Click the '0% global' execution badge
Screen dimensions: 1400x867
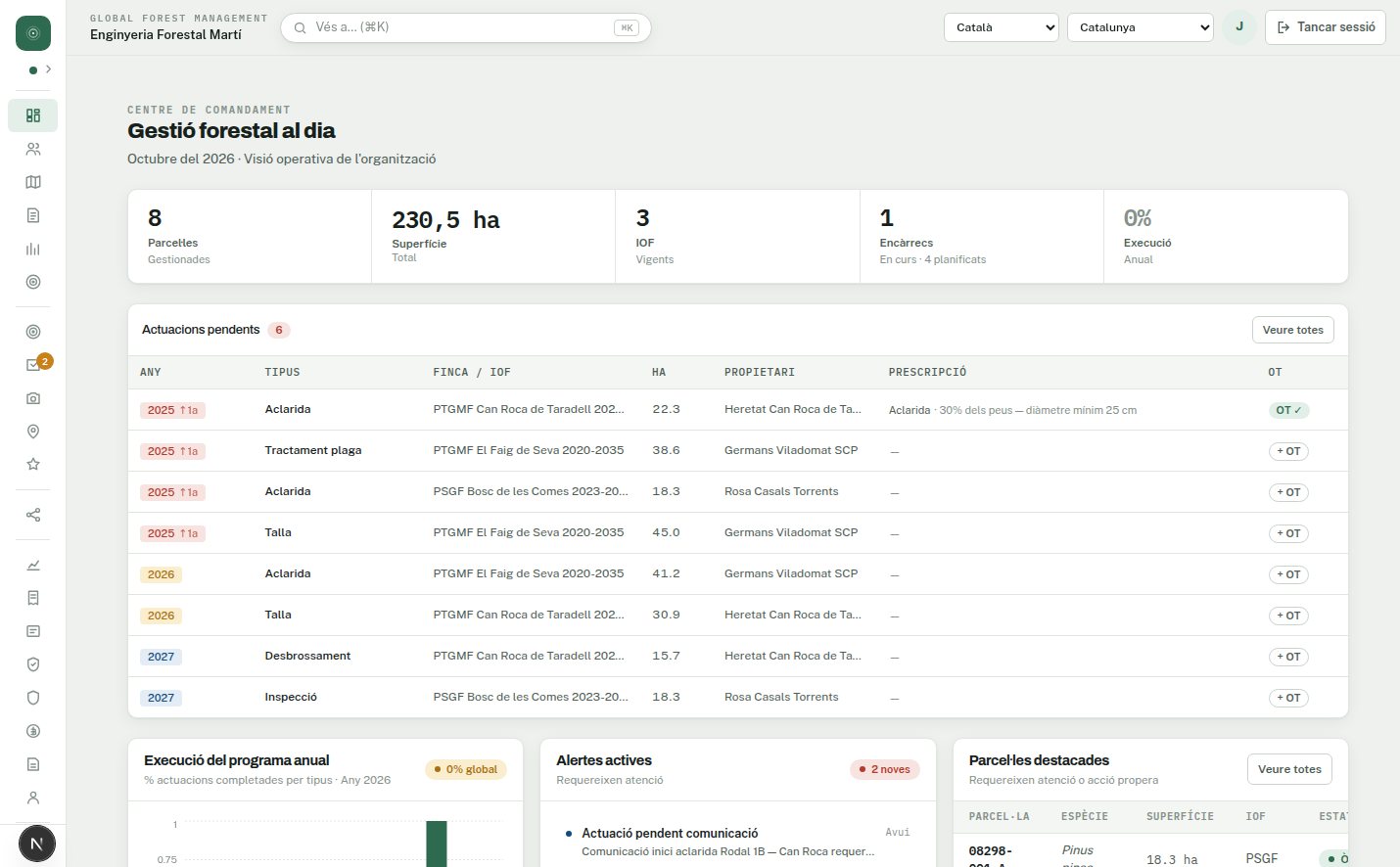[x=466, y=769]
